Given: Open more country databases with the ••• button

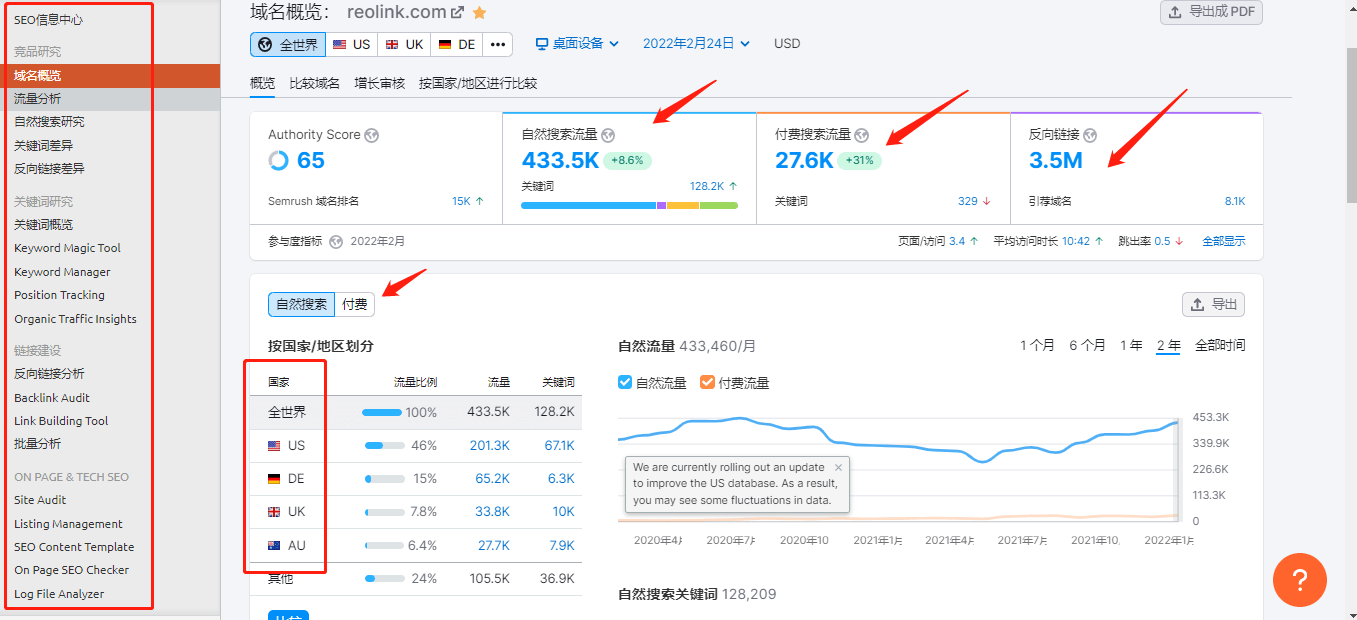Looking at the screenshot, I should [x=498, y=44].
